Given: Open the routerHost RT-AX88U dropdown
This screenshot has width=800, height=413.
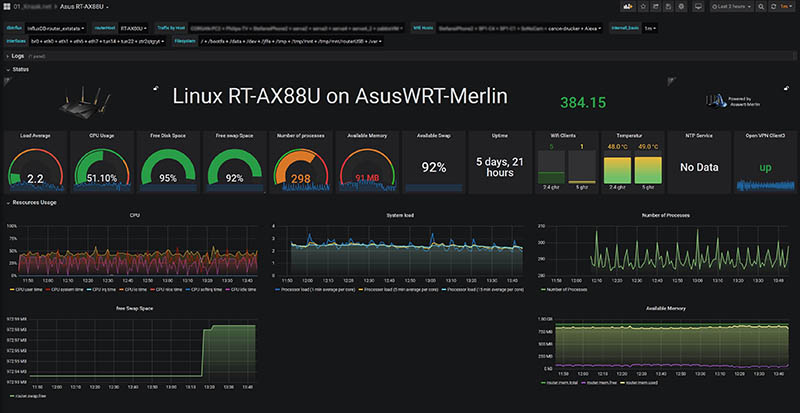Looking at the screenshot, I should 133,28.
